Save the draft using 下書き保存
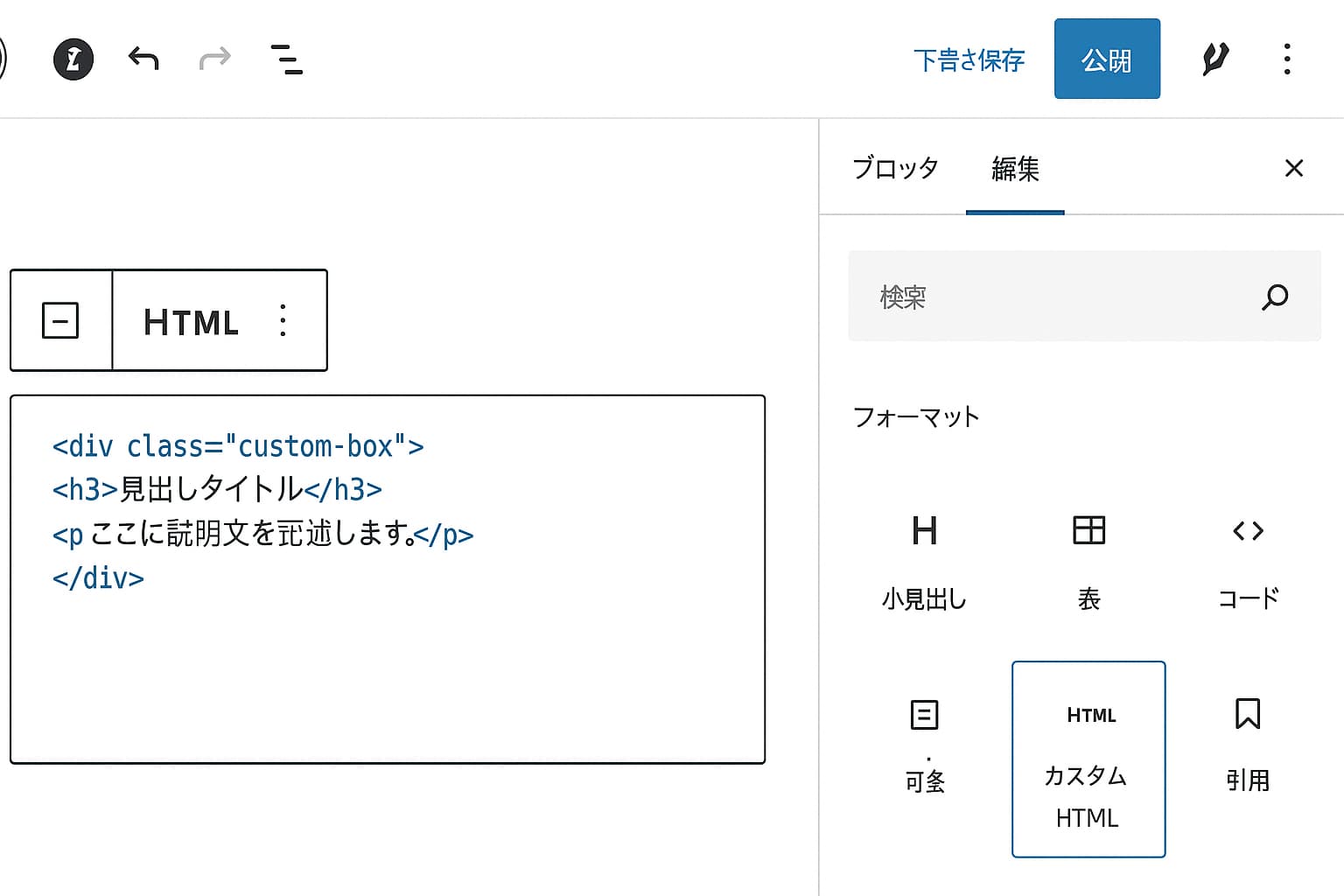 (969, 59)
